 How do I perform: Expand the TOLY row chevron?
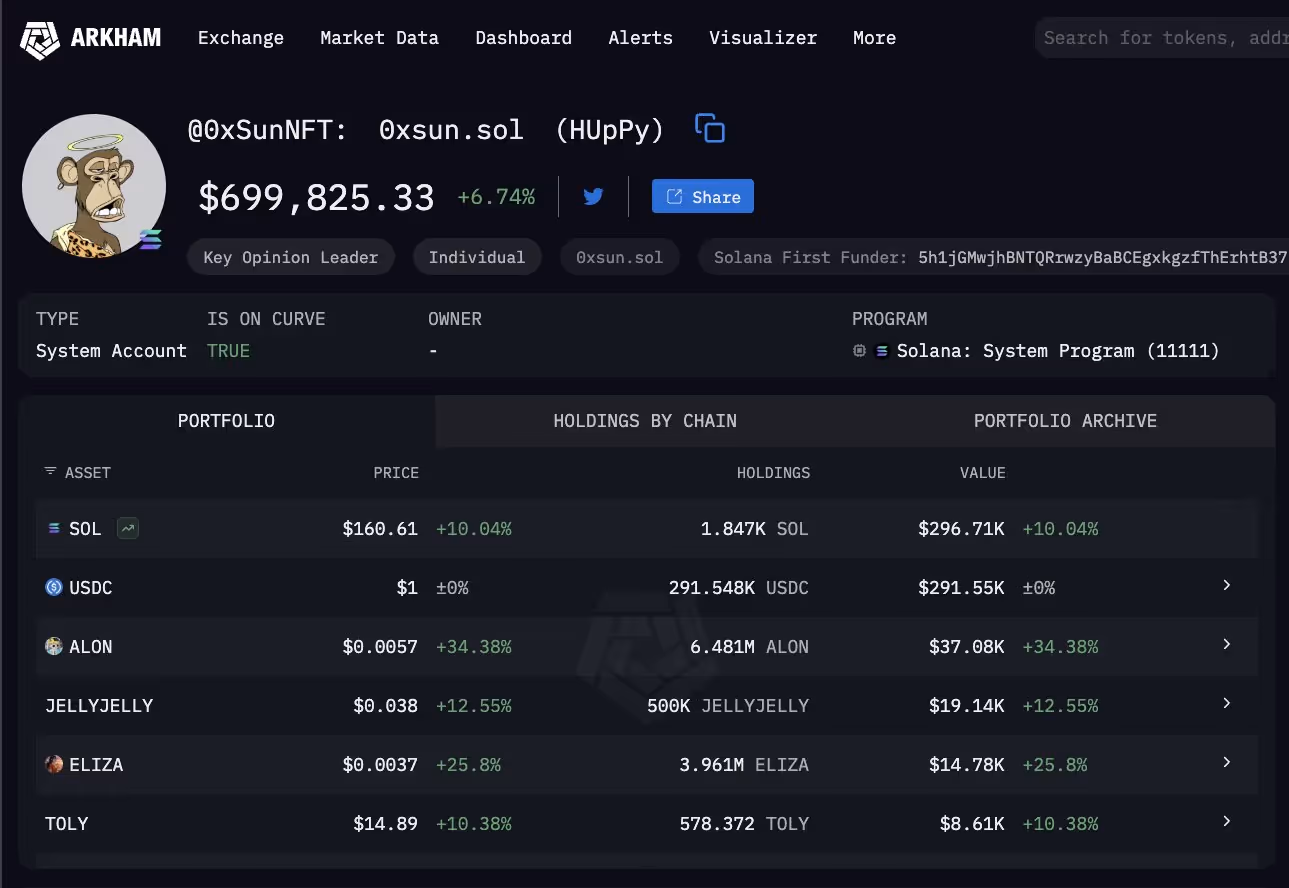(1227, 821)
